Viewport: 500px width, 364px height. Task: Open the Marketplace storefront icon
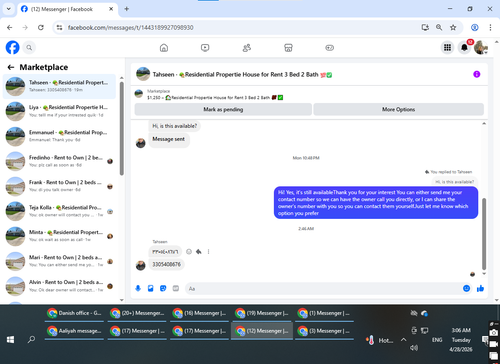point(288,48)
